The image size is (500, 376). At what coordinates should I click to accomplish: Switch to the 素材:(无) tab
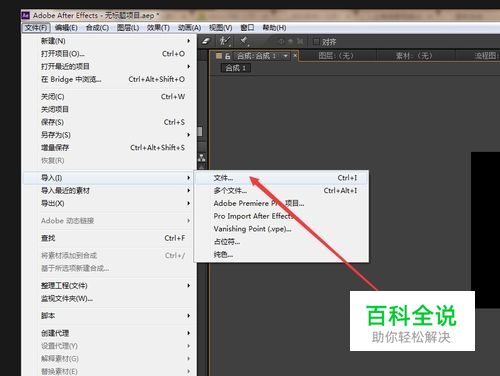[x=414, y=56]
